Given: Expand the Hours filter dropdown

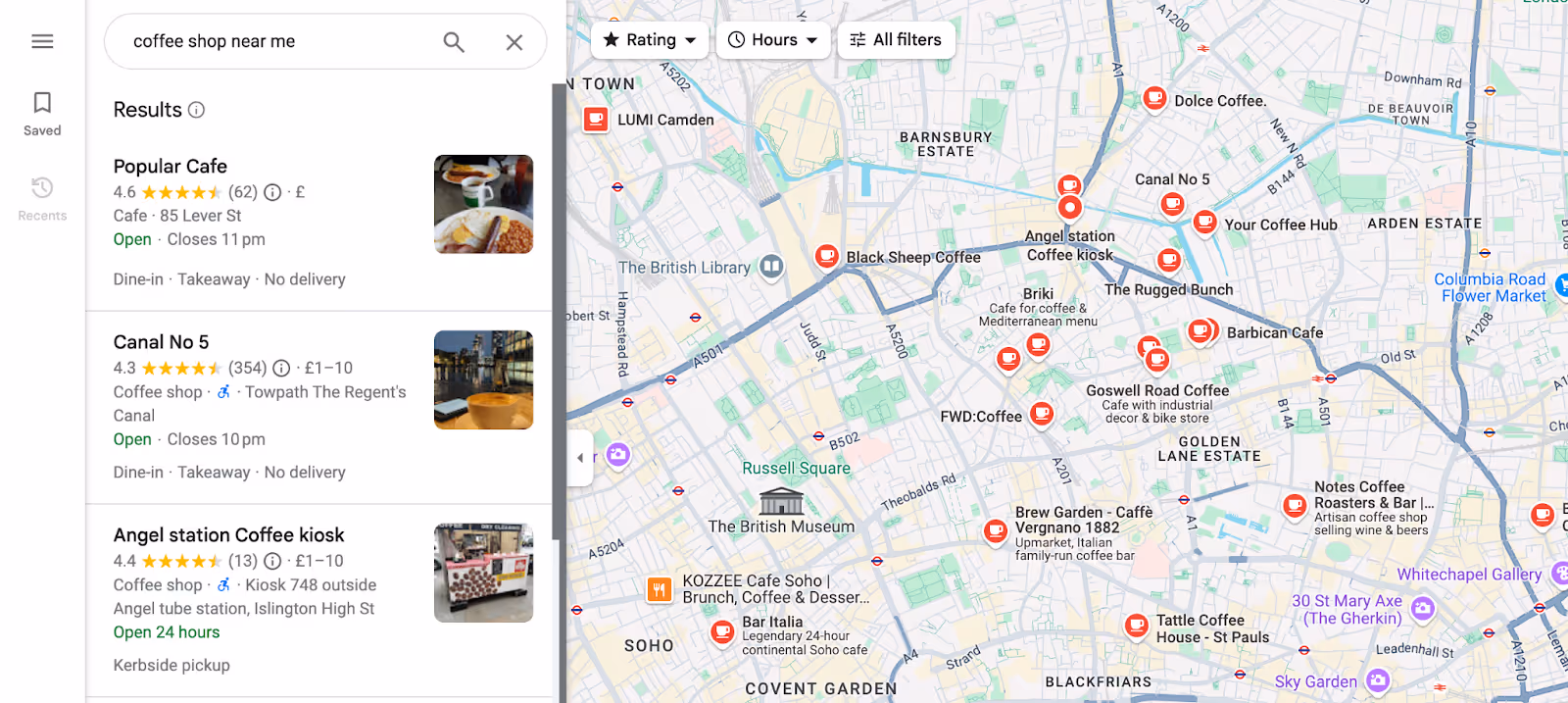Looking at the screenshot, I should click(773, 40).
